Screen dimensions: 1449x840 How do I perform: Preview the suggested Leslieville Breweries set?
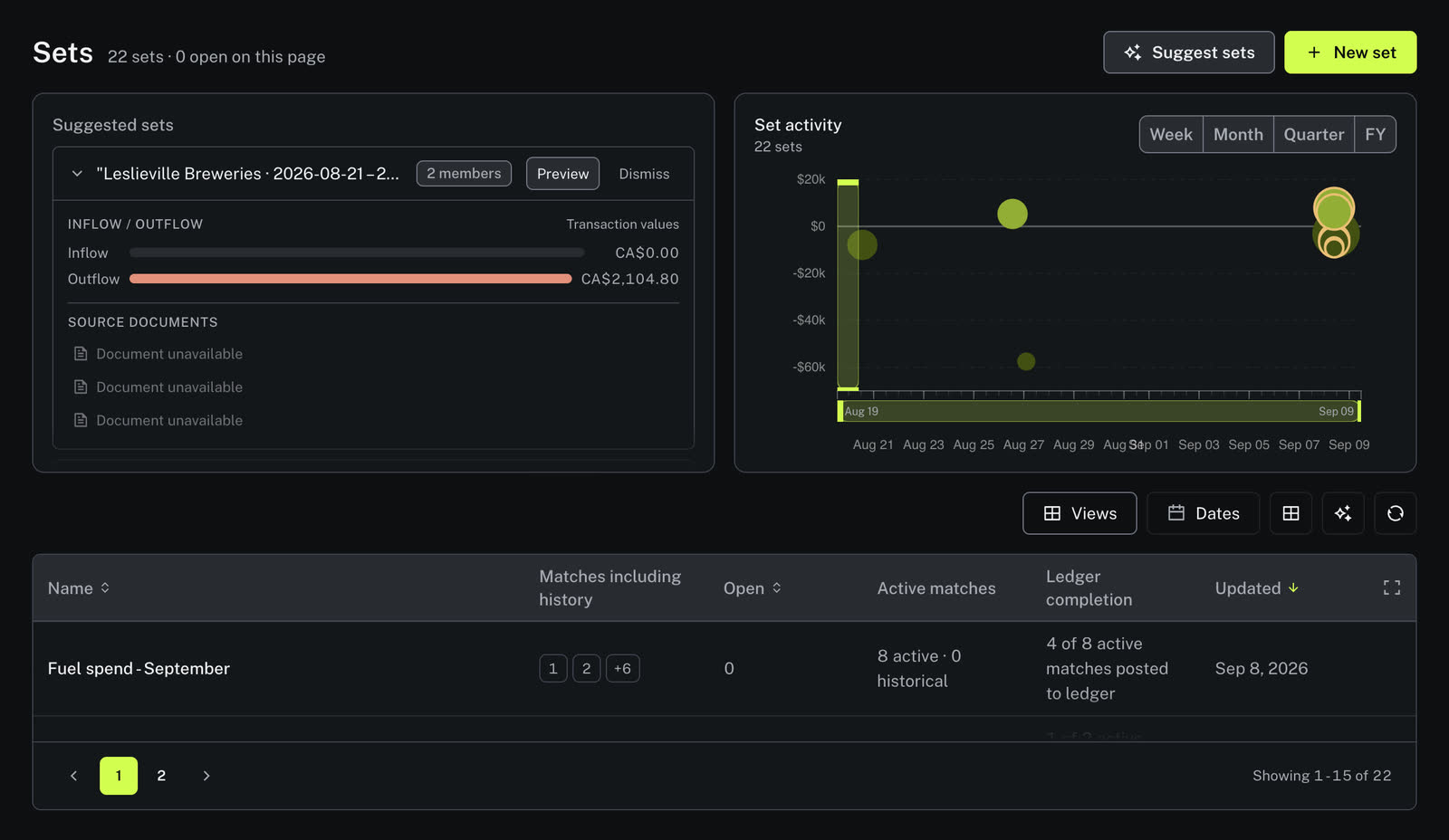tap(562, 174)
